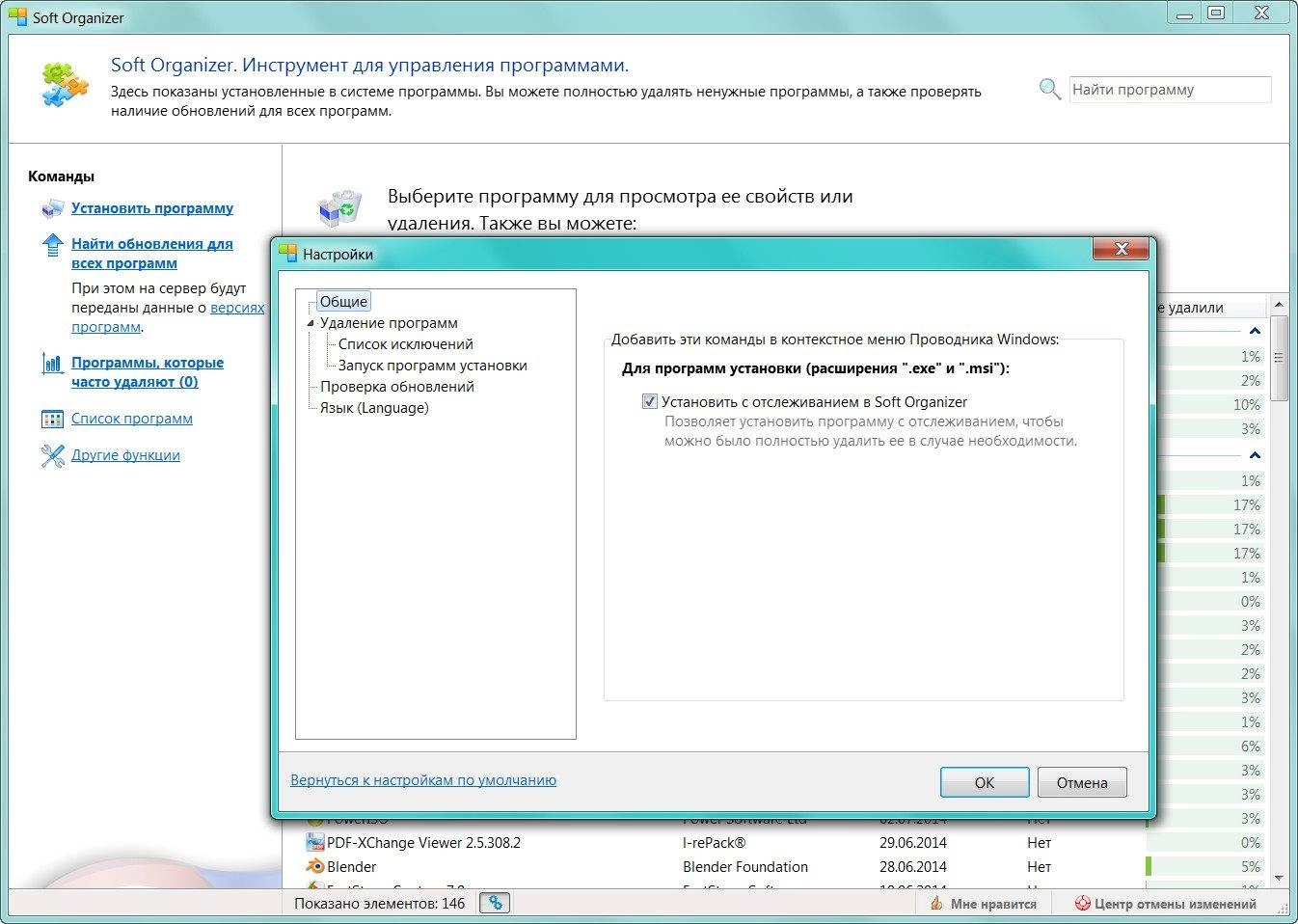Click the PDF-XChange Viewer icon in the list
Viewport: 1298px width, 924px height.
pyautogui.click(x=314, y=842)
